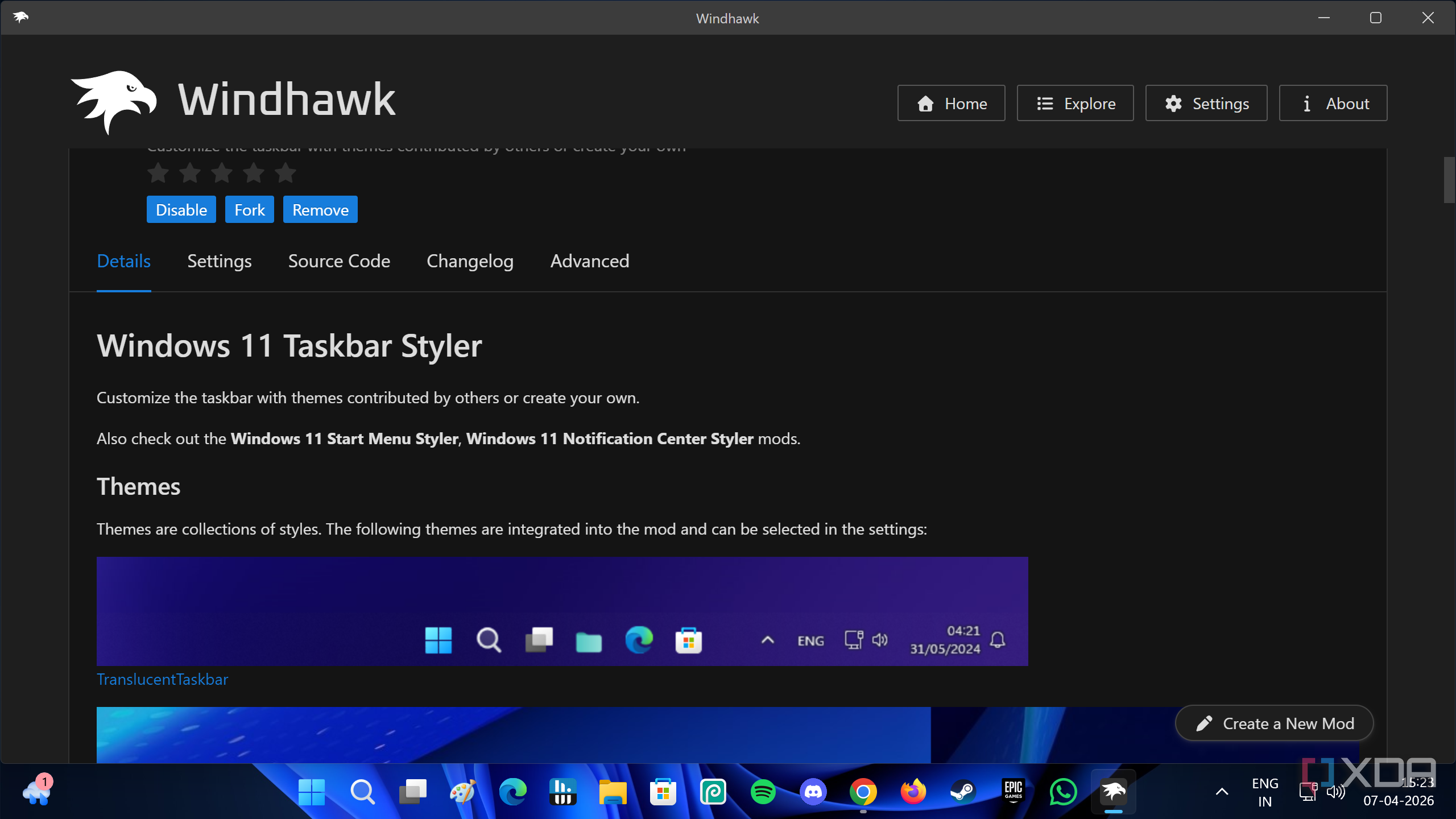1456x819 pixels.
Task: Open File Explorer from taskbar
Action: pyautogui.click(x=613, y=792)
